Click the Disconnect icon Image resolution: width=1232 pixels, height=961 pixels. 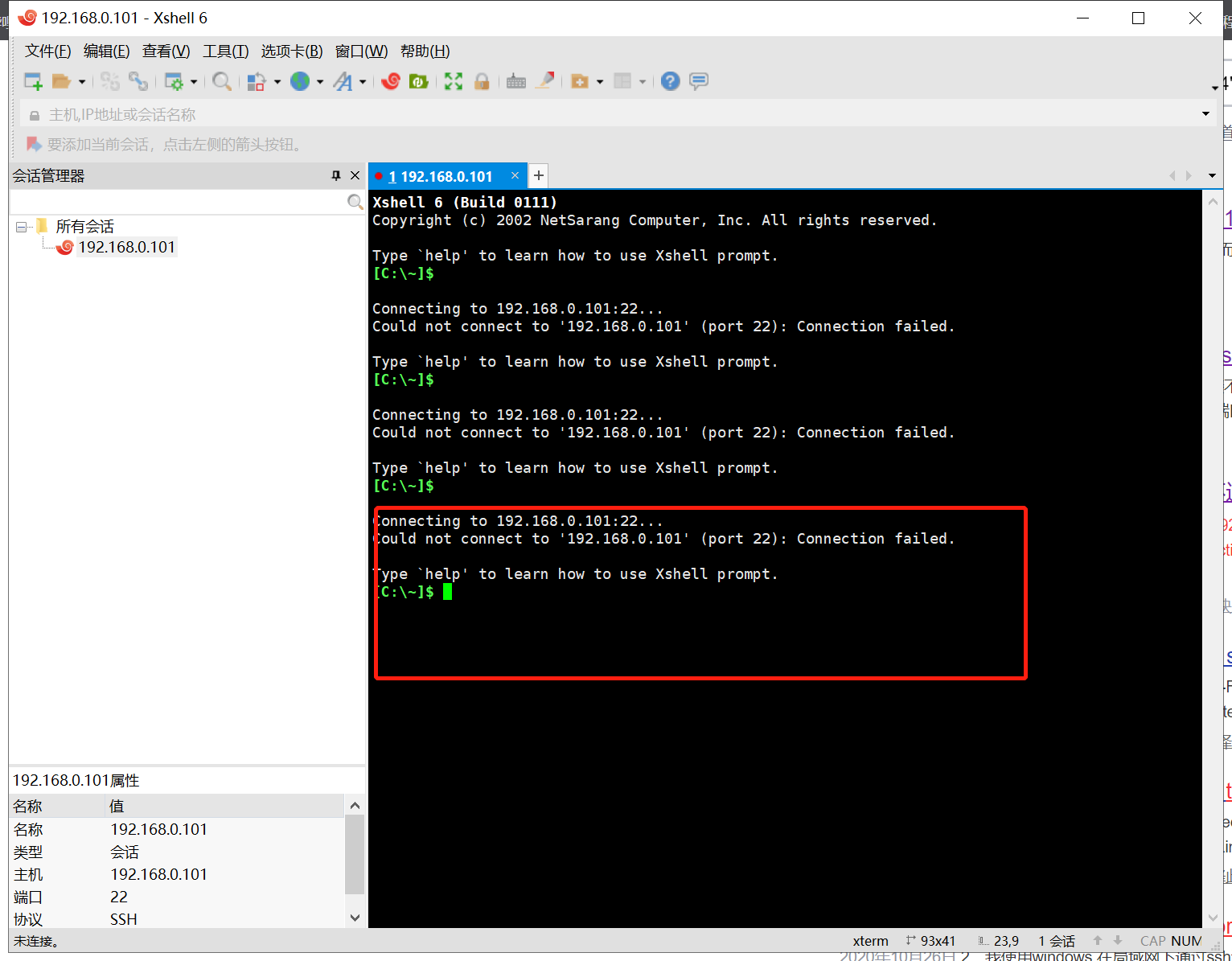coord(110,81)
